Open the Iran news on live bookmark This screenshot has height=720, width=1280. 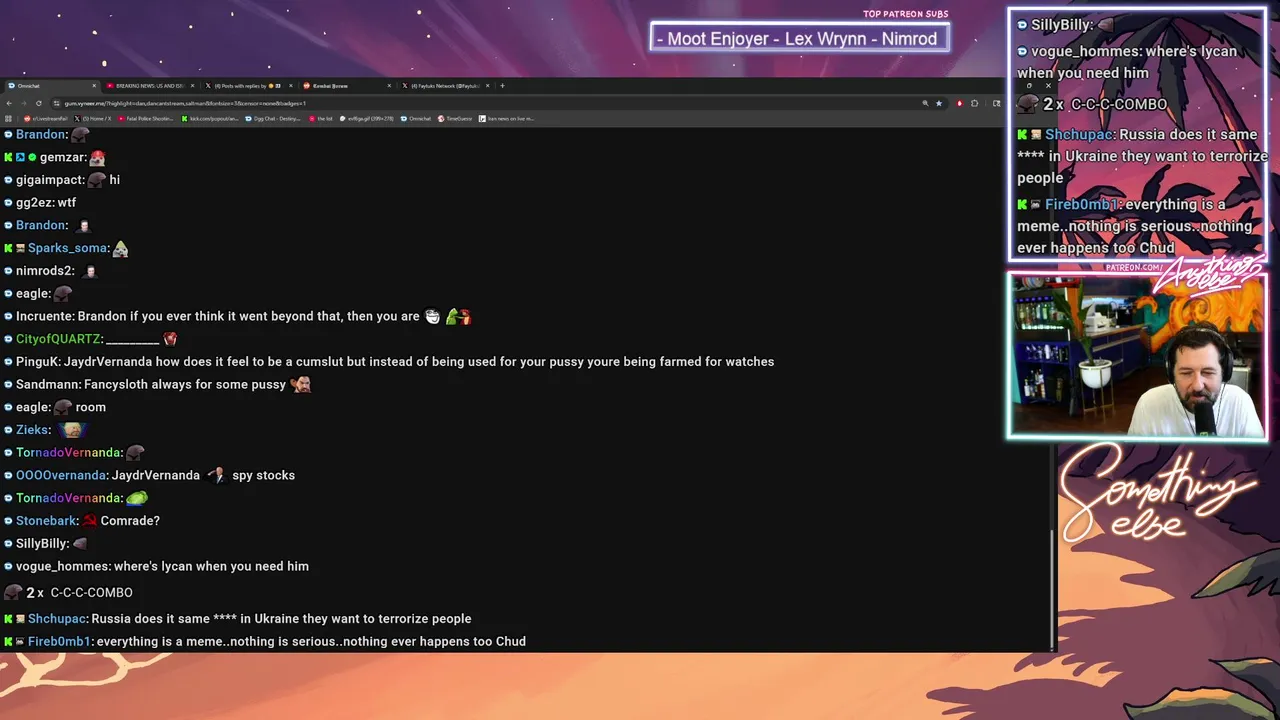pos(507,119)
